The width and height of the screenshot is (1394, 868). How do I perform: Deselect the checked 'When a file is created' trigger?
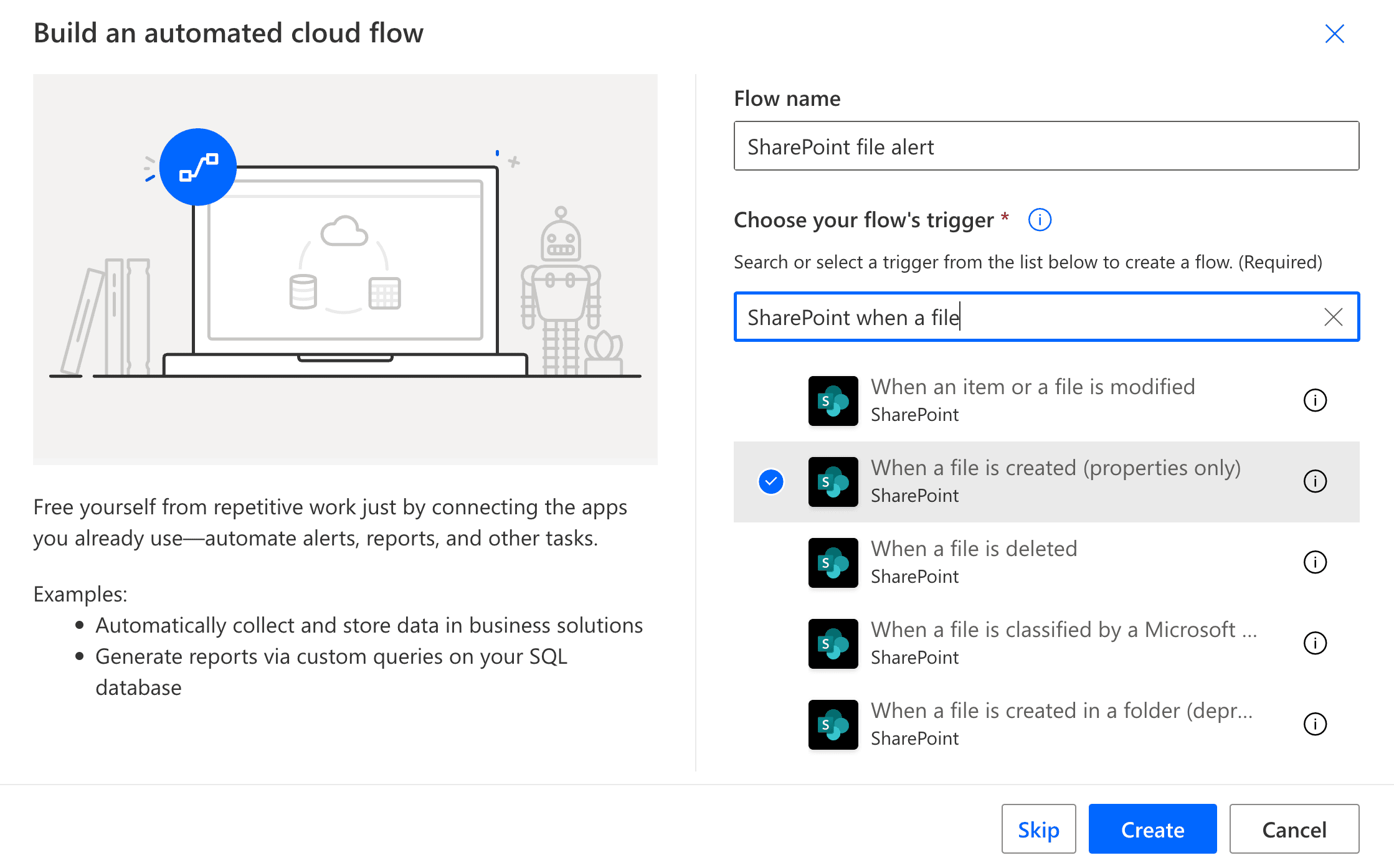tap(771, 481)
